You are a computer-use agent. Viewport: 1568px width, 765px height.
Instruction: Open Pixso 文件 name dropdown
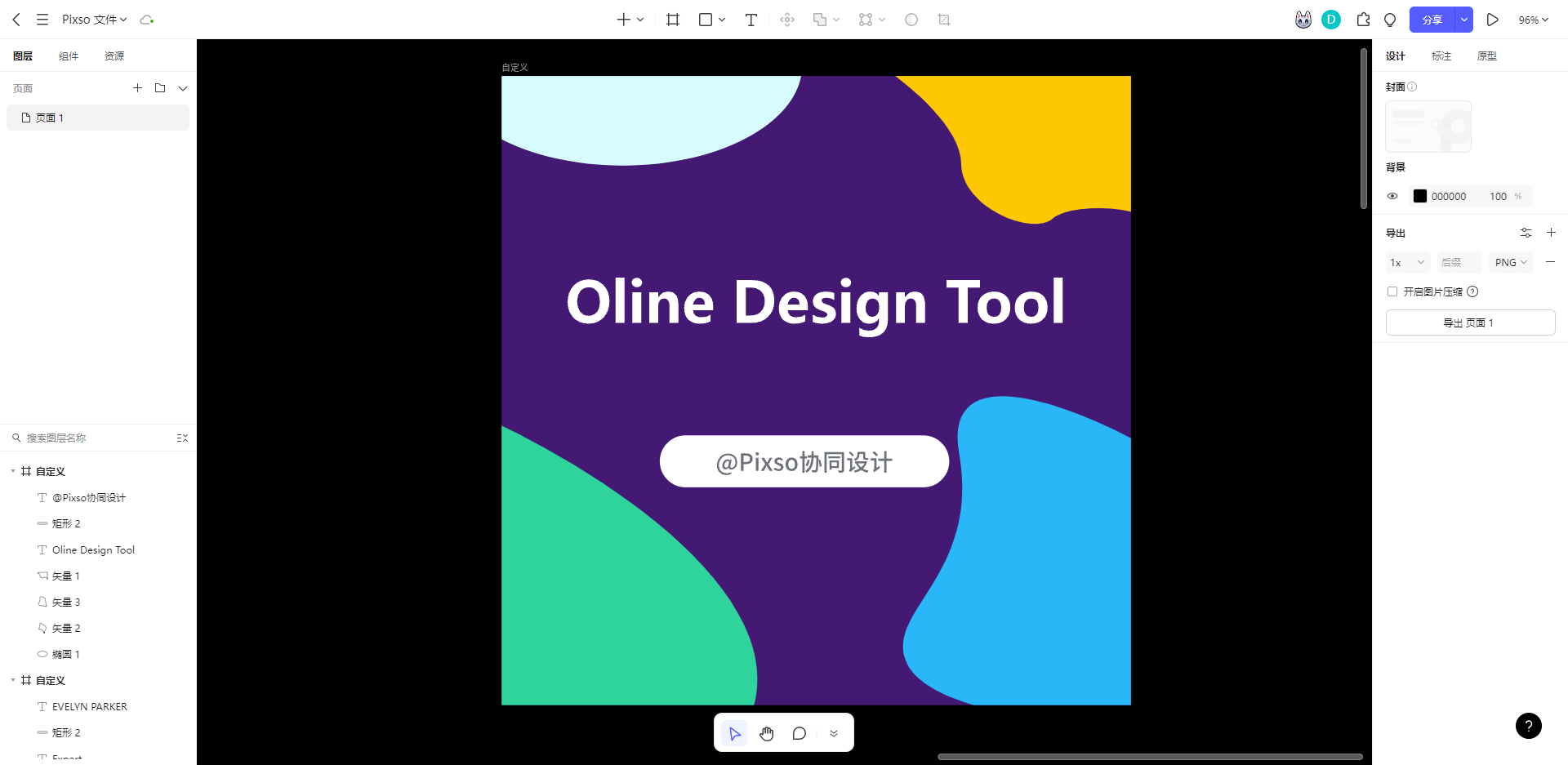click(x=95, y=20)
